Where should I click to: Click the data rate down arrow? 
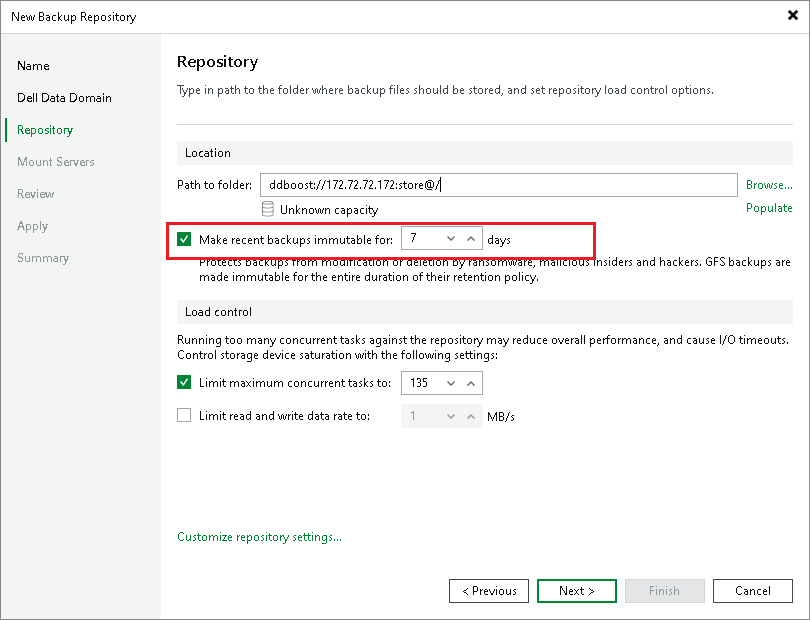point(451,416)
